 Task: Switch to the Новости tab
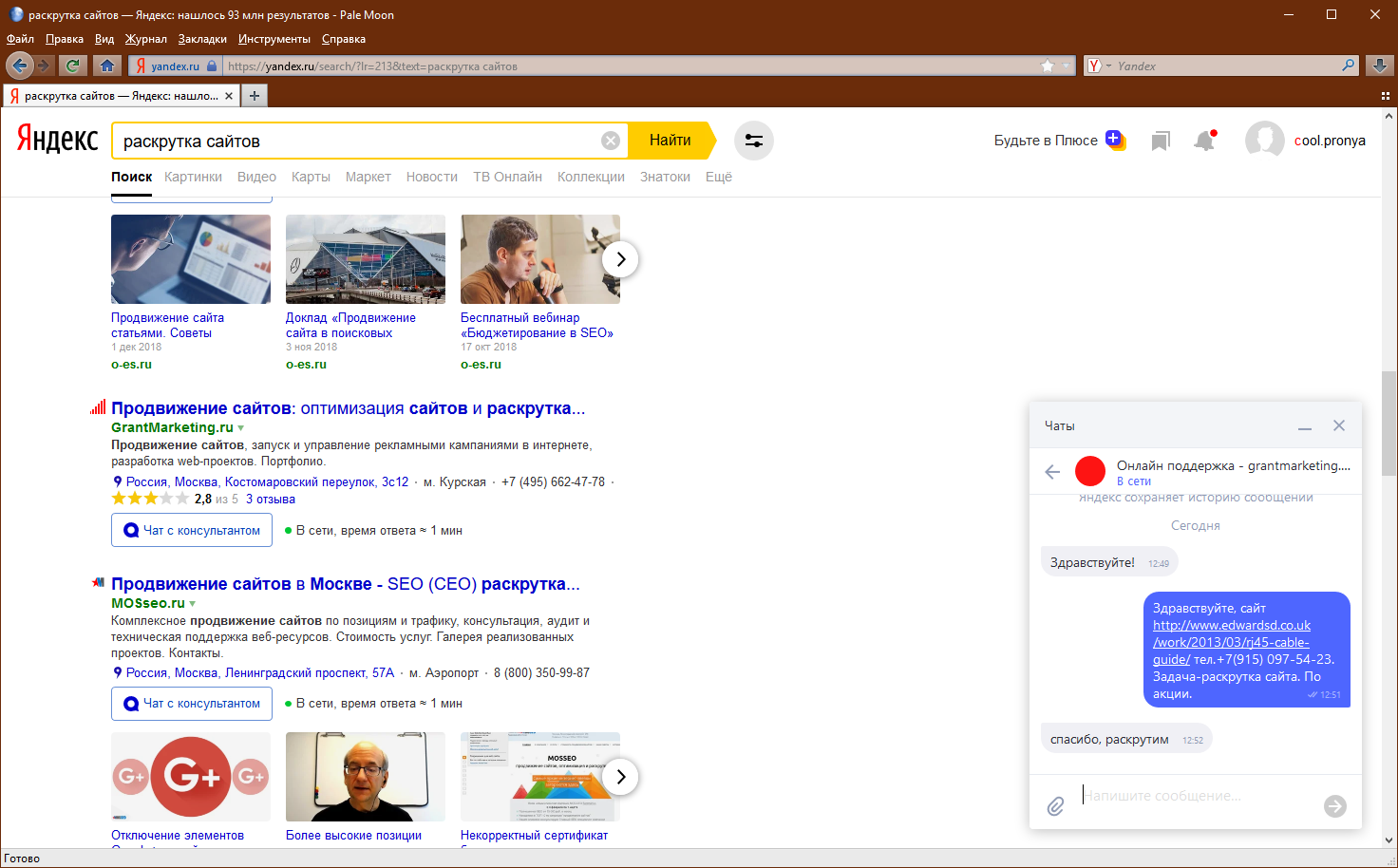click(432, 177)
